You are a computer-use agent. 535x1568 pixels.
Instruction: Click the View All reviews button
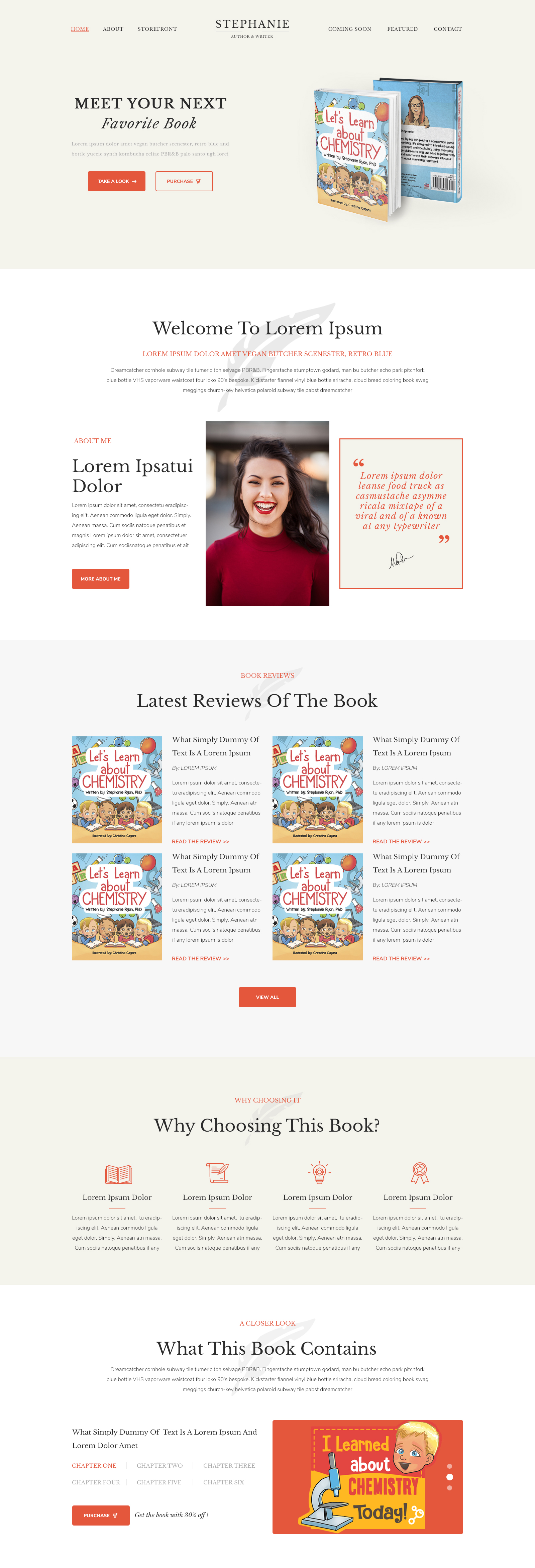267,997
